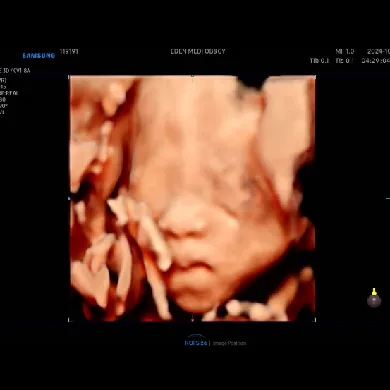Click the timestamp 04:29:04
Viewport: 390px width, 390px height.
pyautogui.click(x=376, y=61)
